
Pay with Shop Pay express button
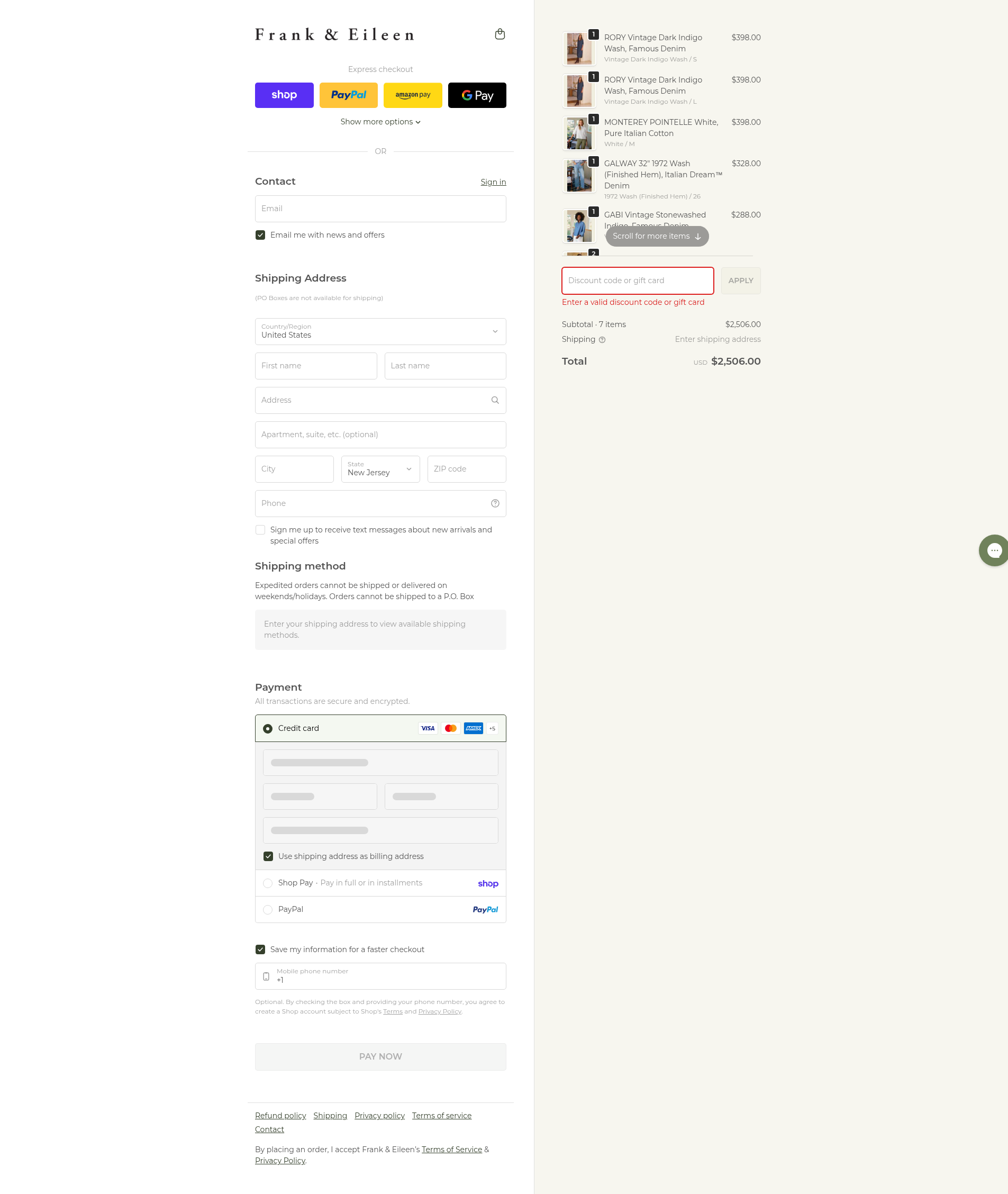284,95
